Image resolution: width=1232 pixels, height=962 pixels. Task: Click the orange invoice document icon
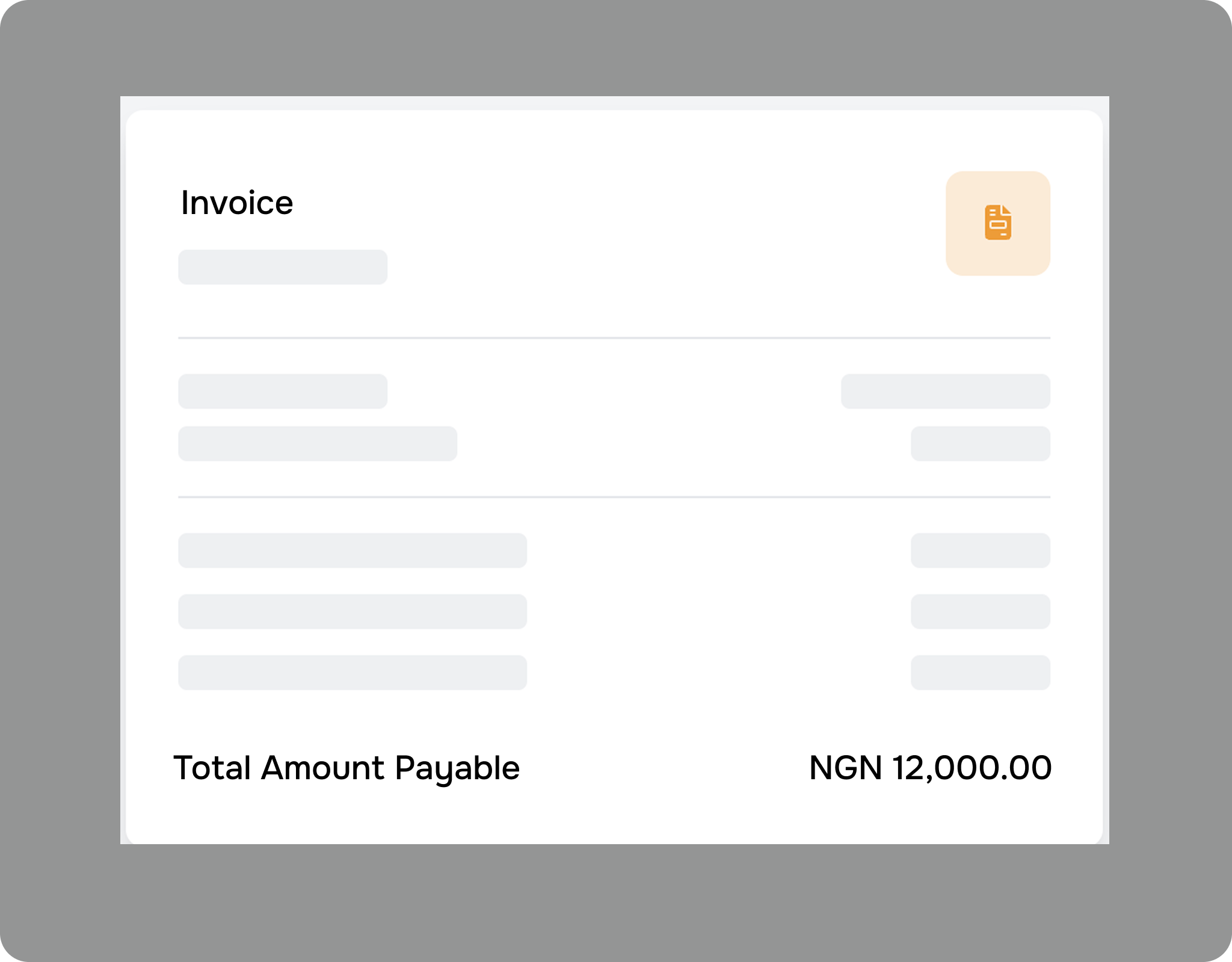997,222
